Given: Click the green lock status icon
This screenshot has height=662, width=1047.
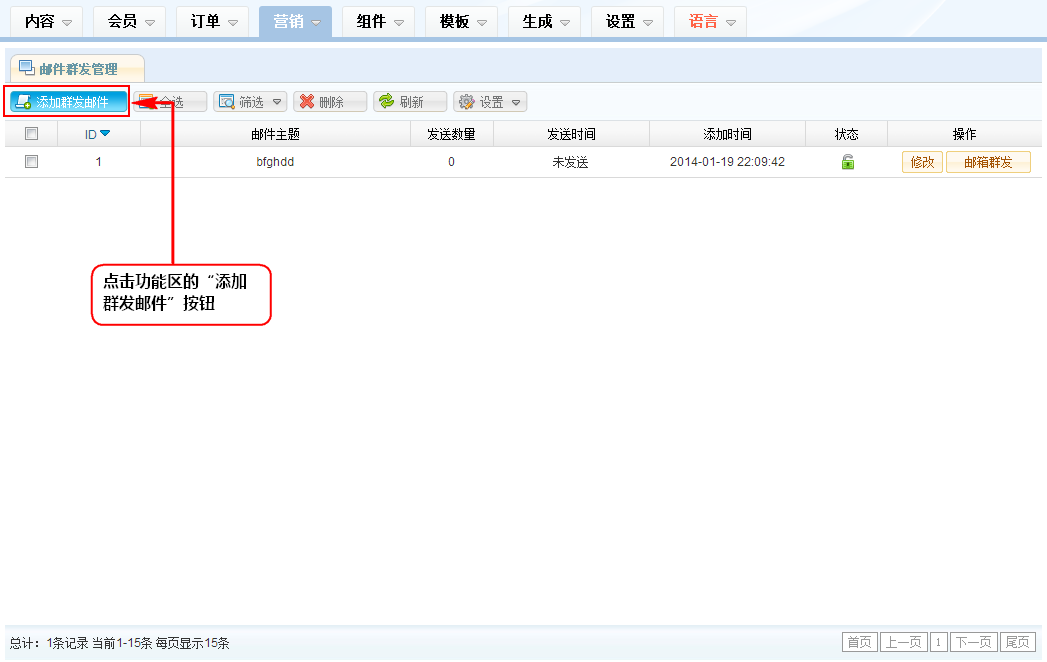Looking at the screenshot, I should pyautogui.click(x=847, y=162).
